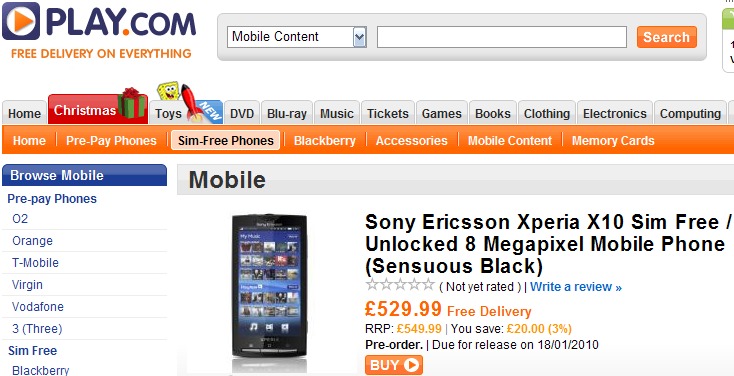This screenshot has width=734, height=376.
Task: Open the Electronics tab
Action: tap(615, 113)
